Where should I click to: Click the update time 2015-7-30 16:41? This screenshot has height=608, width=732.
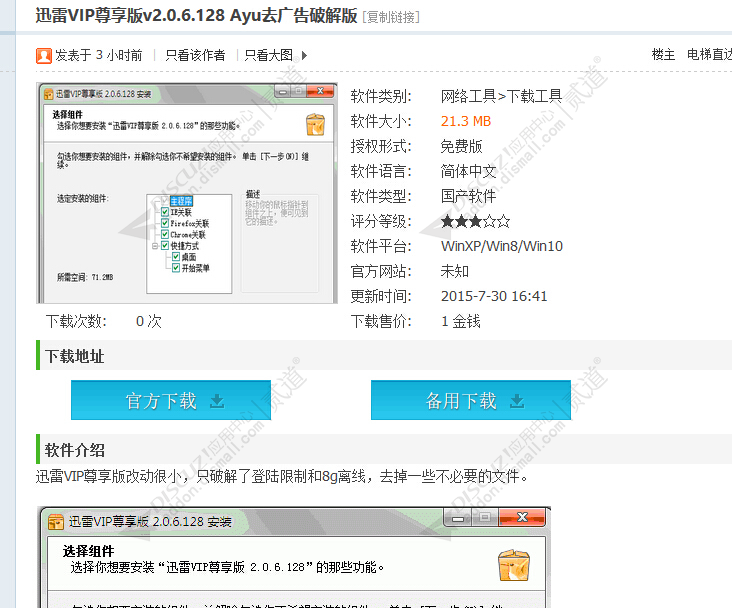click(x=494, y=296)
